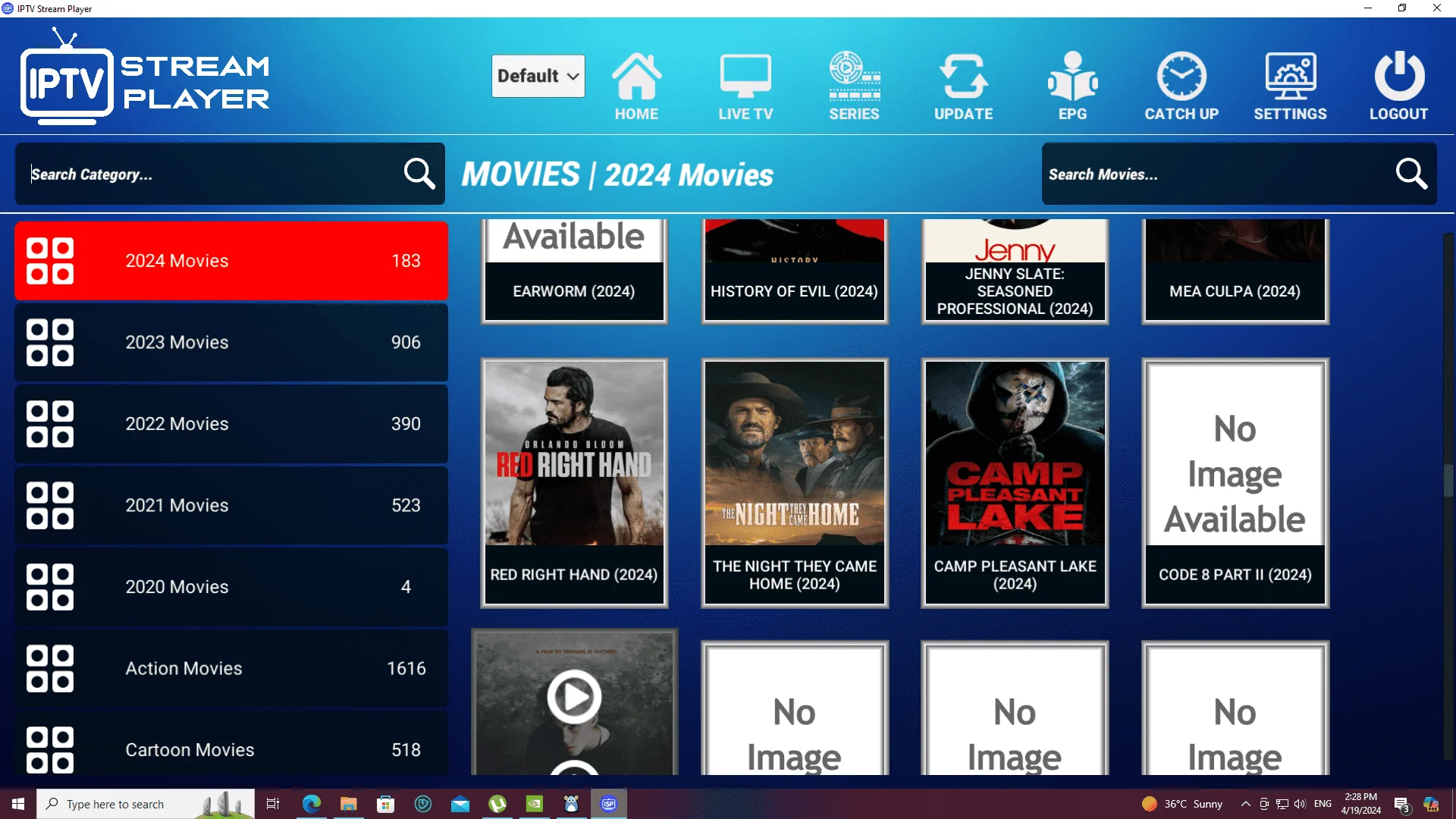Open the Series section icon
The width and height of the screenshot is (1456, 819).
click(854, 76)
